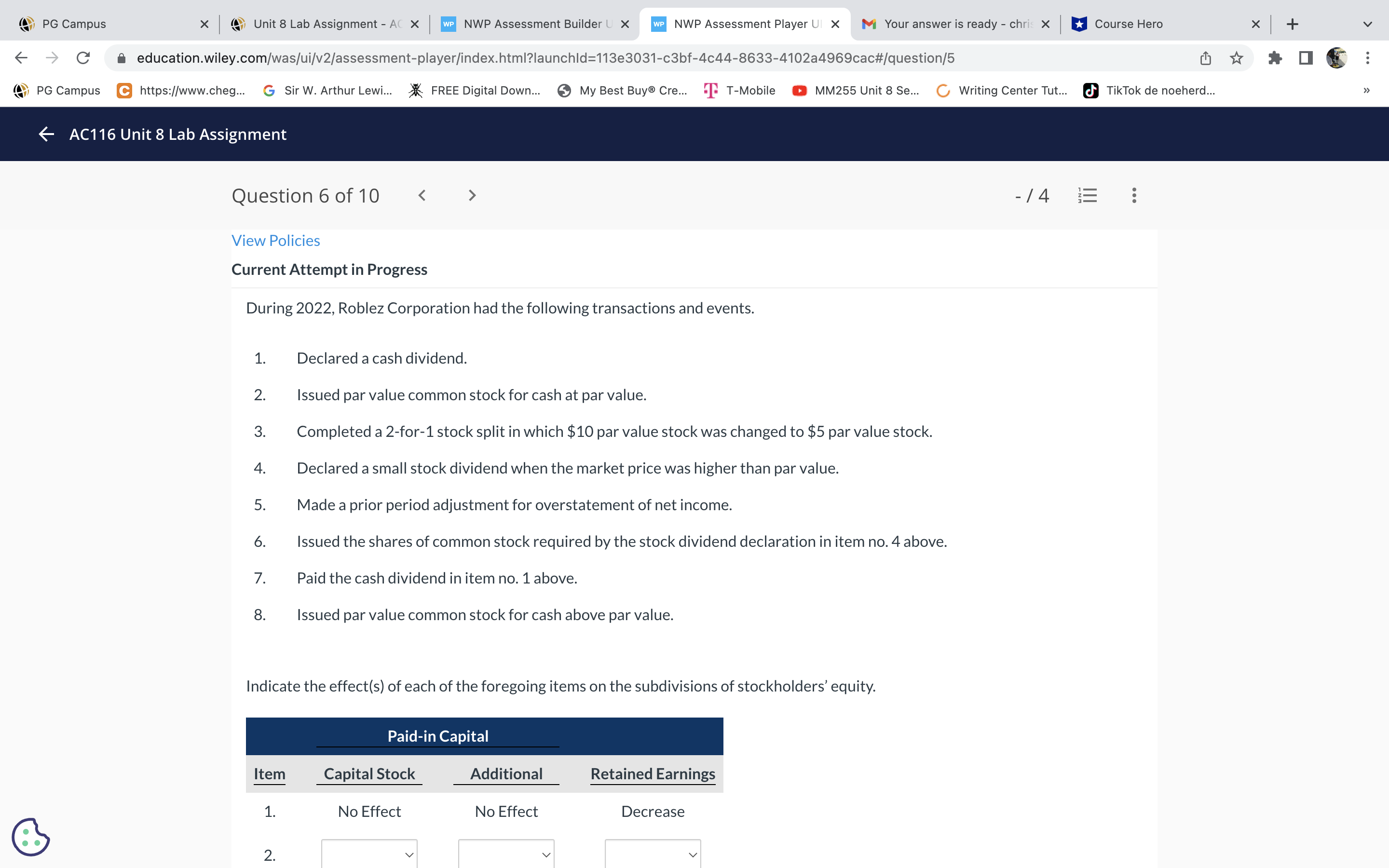Bookmark this page with the star icon
Screen dimensions: 1389x868
click(x=1236, y=58)
